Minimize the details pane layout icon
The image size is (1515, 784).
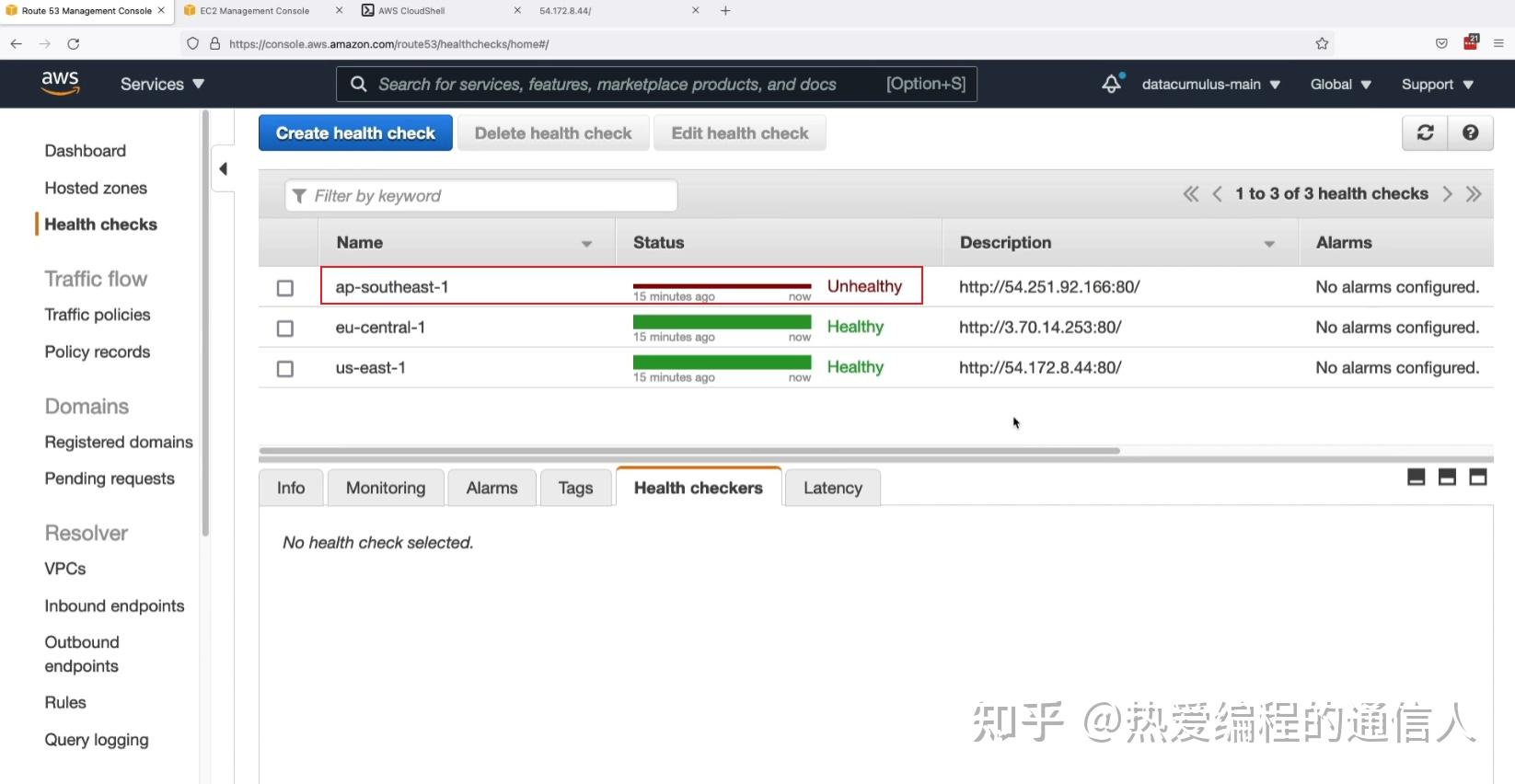(1417, 477)
